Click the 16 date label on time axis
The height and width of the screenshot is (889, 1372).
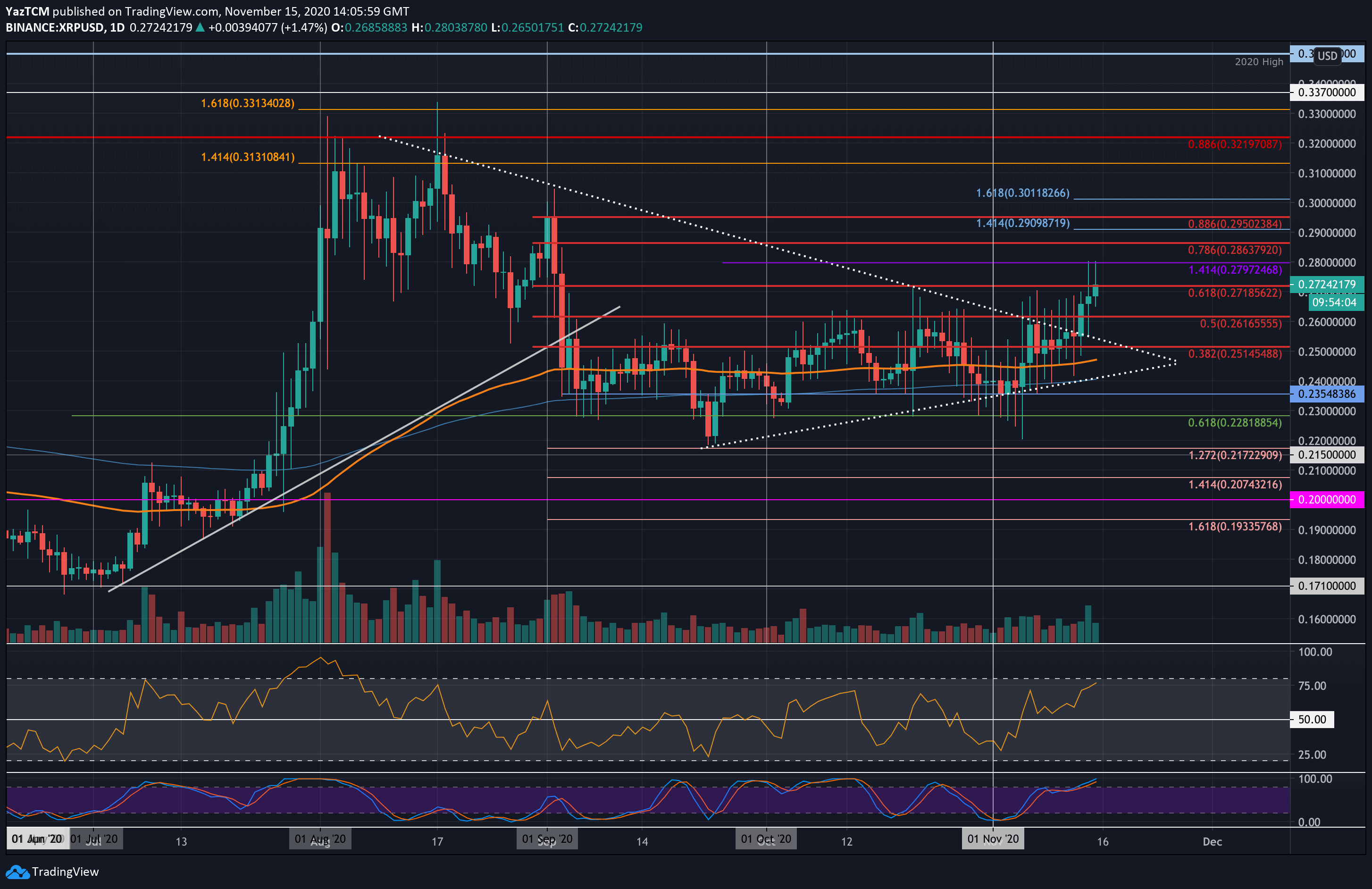pyautogui.click(x=1102, y=842)
